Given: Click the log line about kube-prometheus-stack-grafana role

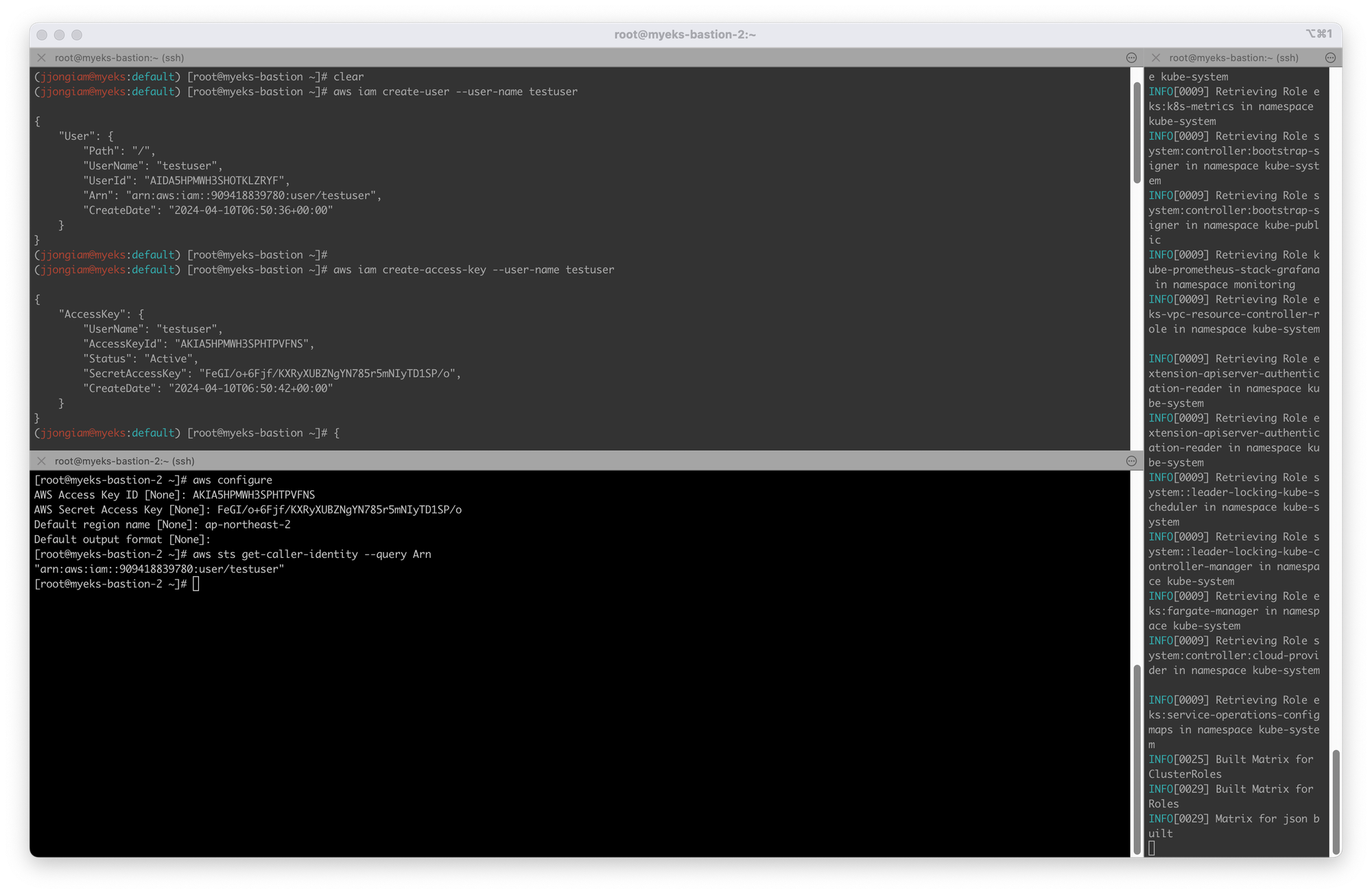Looking at the screenshot, I should [x=1233, y=270].
